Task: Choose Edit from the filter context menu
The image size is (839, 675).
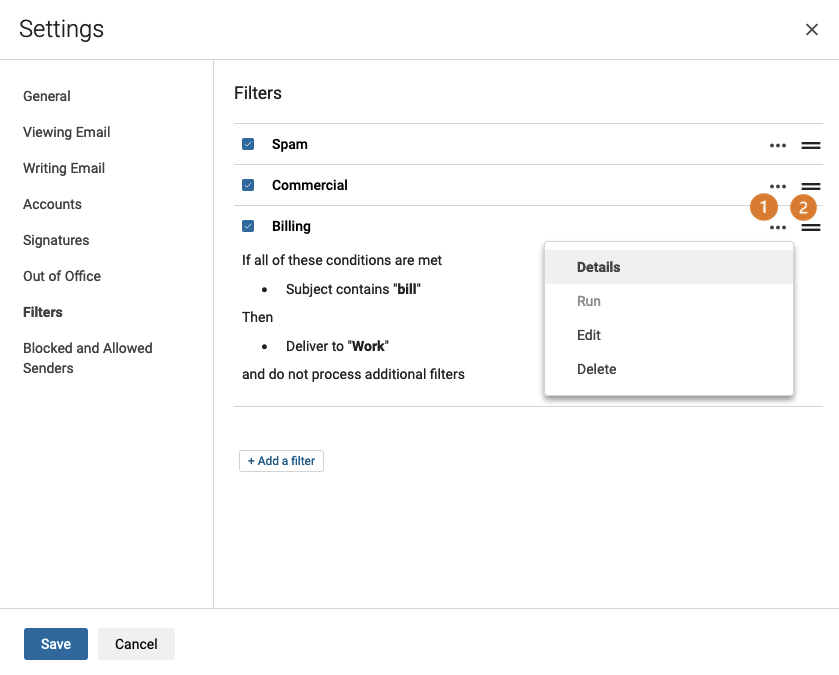Action: pyautogui.click(x=589, y=335)
